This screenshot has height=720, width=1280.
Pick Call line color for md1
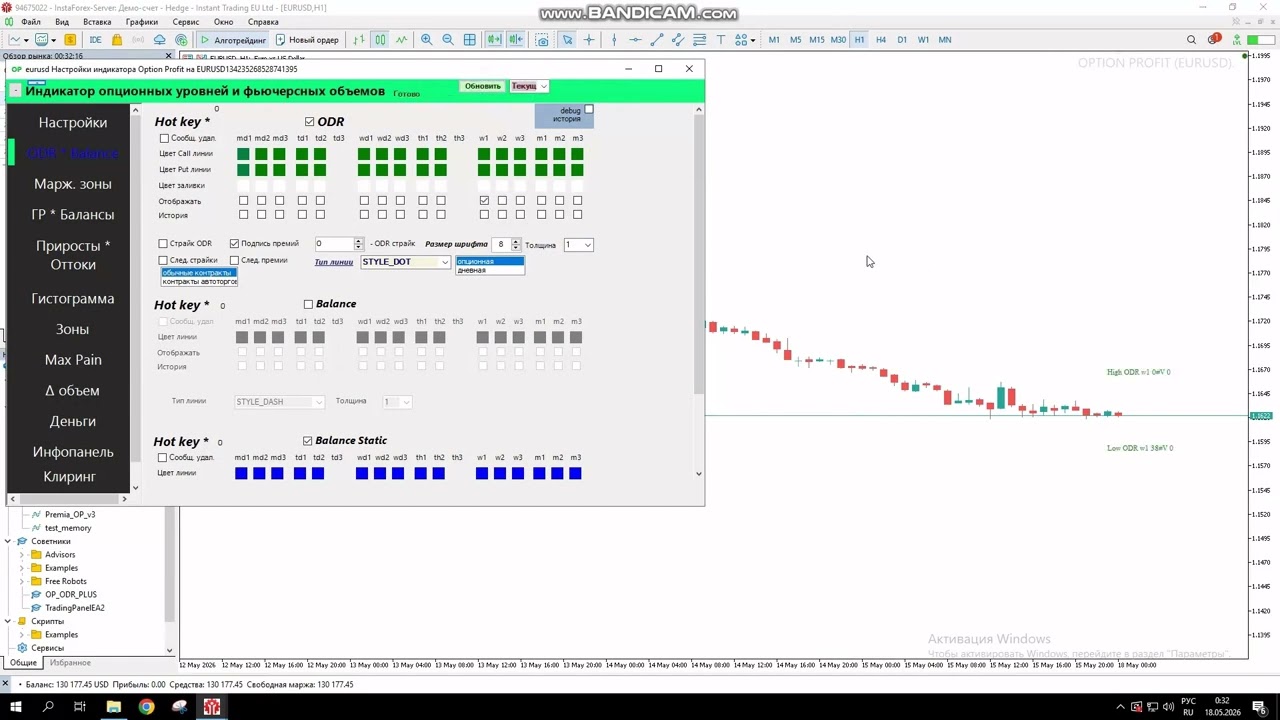click(x=243, y=154)
